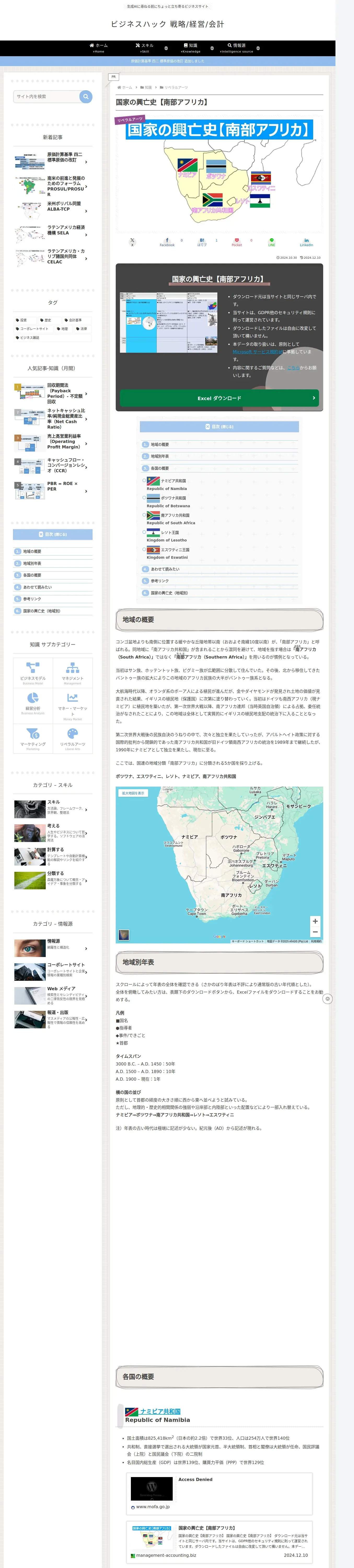Expand the スキル submenu arrow in navigation
354x1568 pixels.
coord(166,48)
